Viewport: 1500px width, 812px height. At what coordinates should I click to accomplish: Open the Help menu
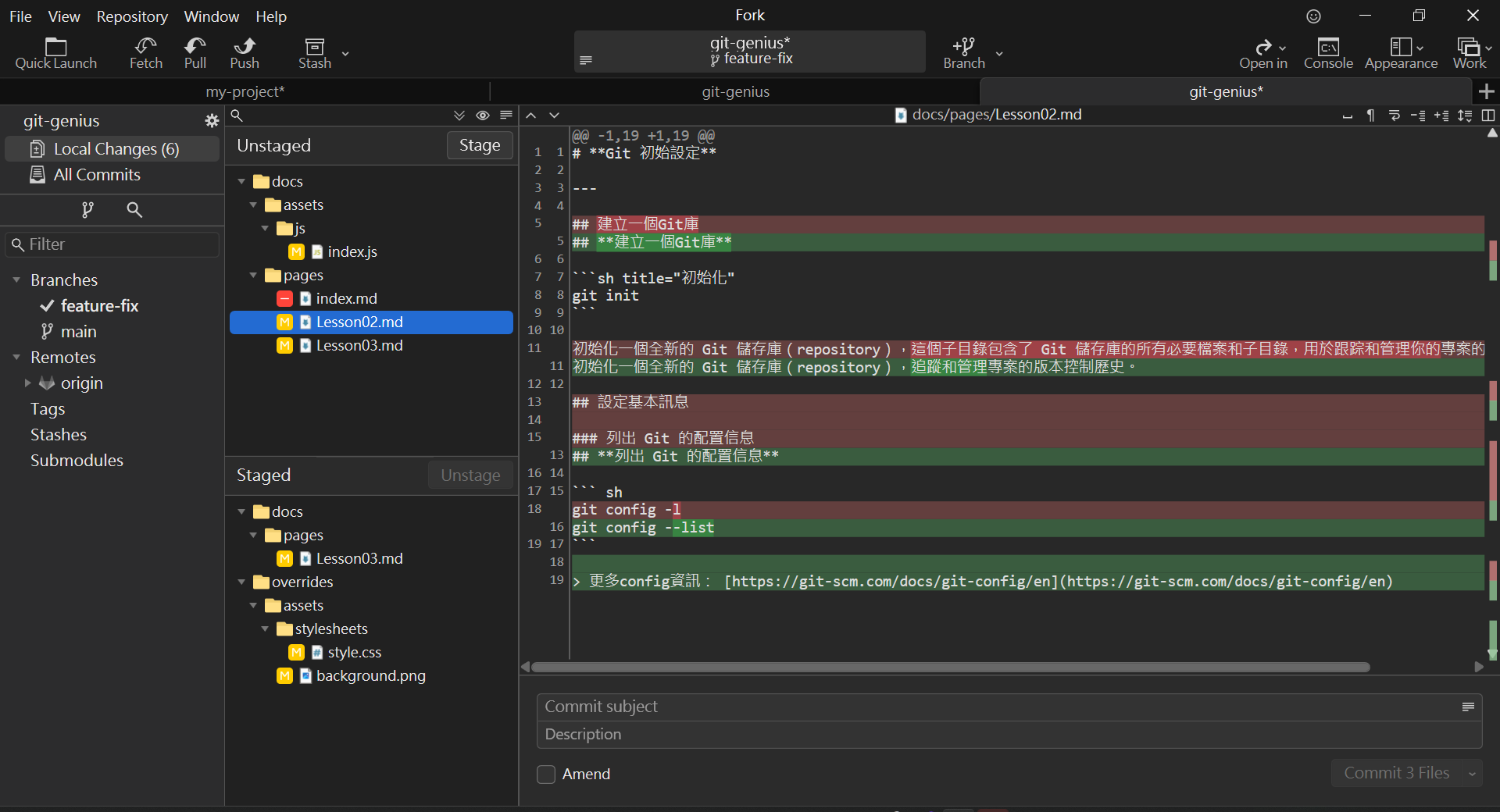pyautogui.click(x=271, y=16)
